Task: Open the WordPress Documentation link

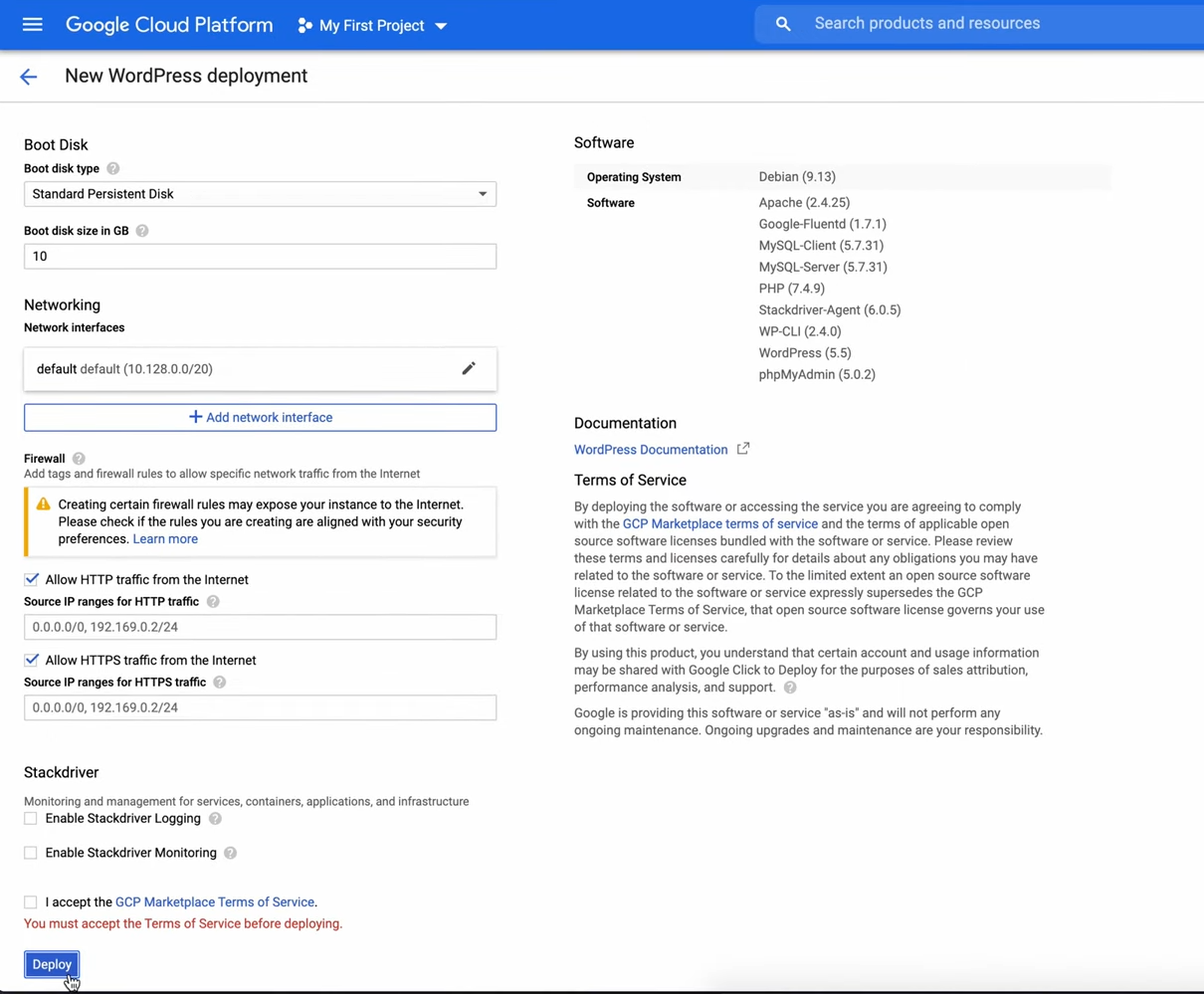Action: click(651, 450)
